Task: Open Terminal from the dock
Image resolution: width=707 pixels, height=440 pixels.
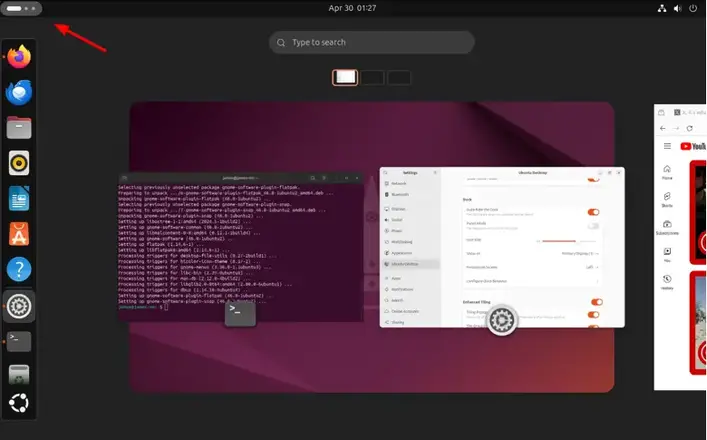Action: pos(19,341)
